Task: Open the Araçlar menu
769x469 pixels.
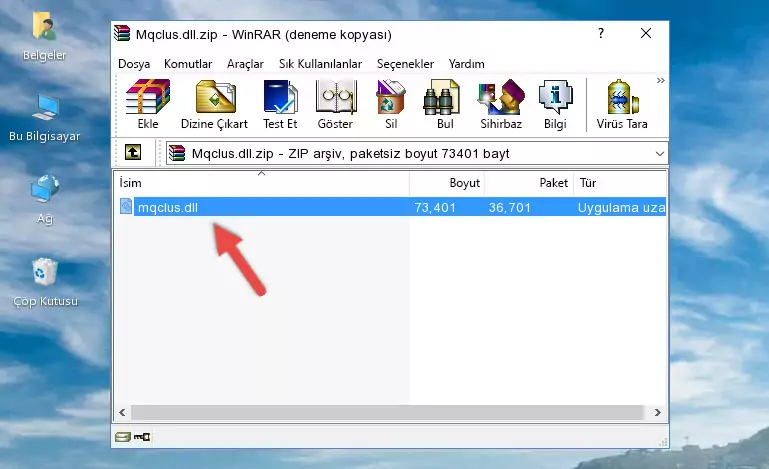Action: pyautogui.click(x=245, y=64)
